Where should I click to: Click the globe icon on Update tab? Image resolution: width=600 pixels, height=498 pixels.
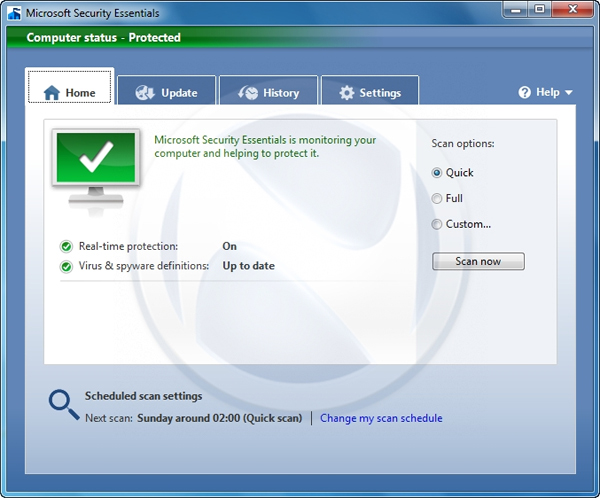point(144,93)
